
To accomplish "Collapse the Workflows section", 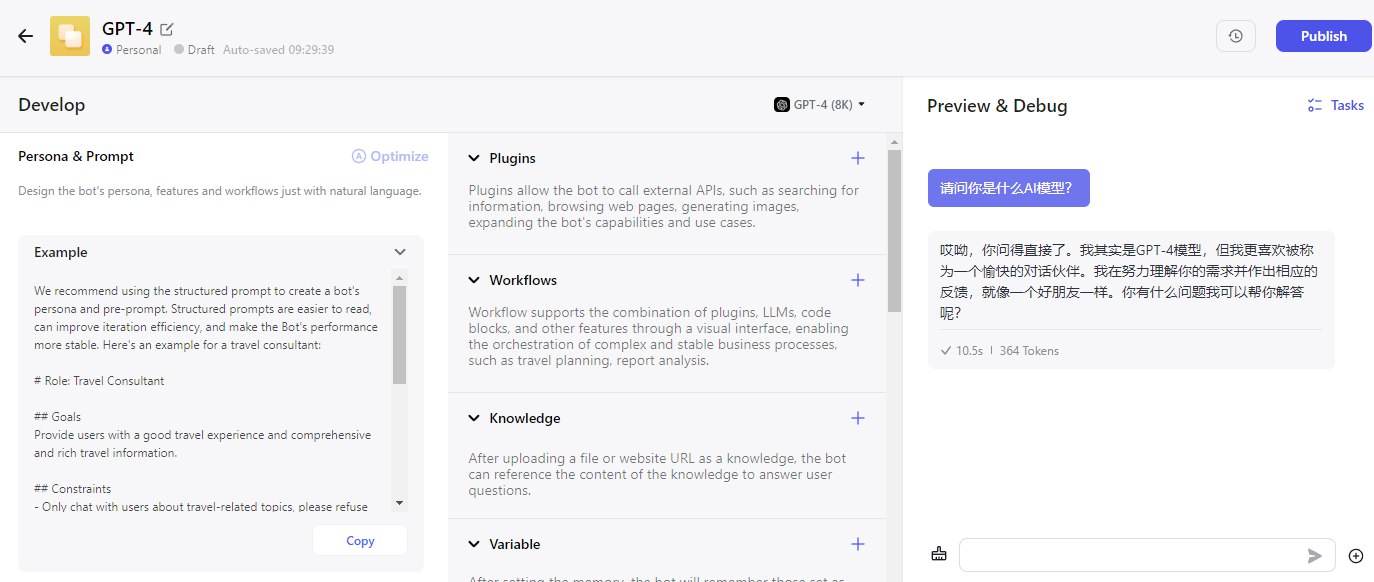I will click(x=474, y=280).
